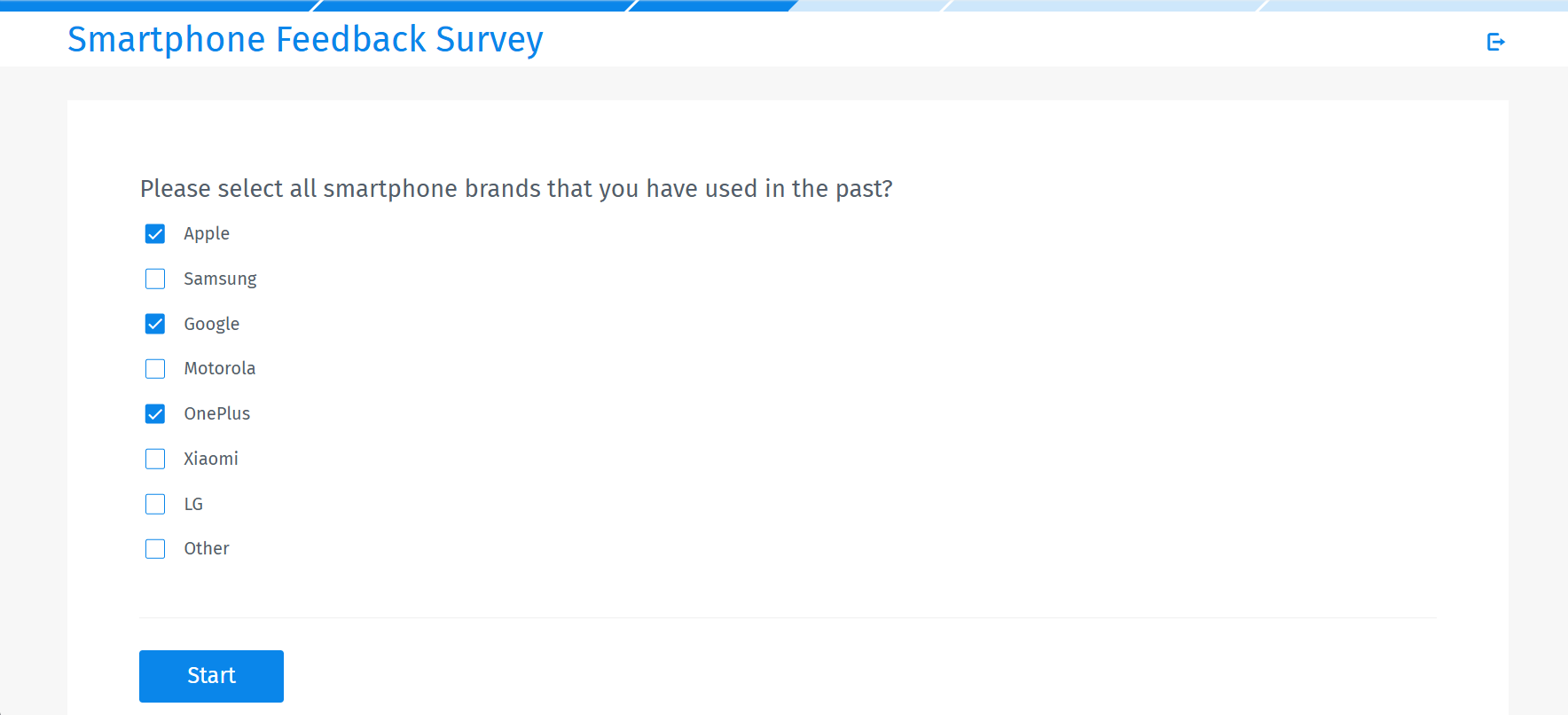Screen dimensions: 1568x715
Task: Click the Smartphone Feedback Survey title
Action: [x=305, y=40]
